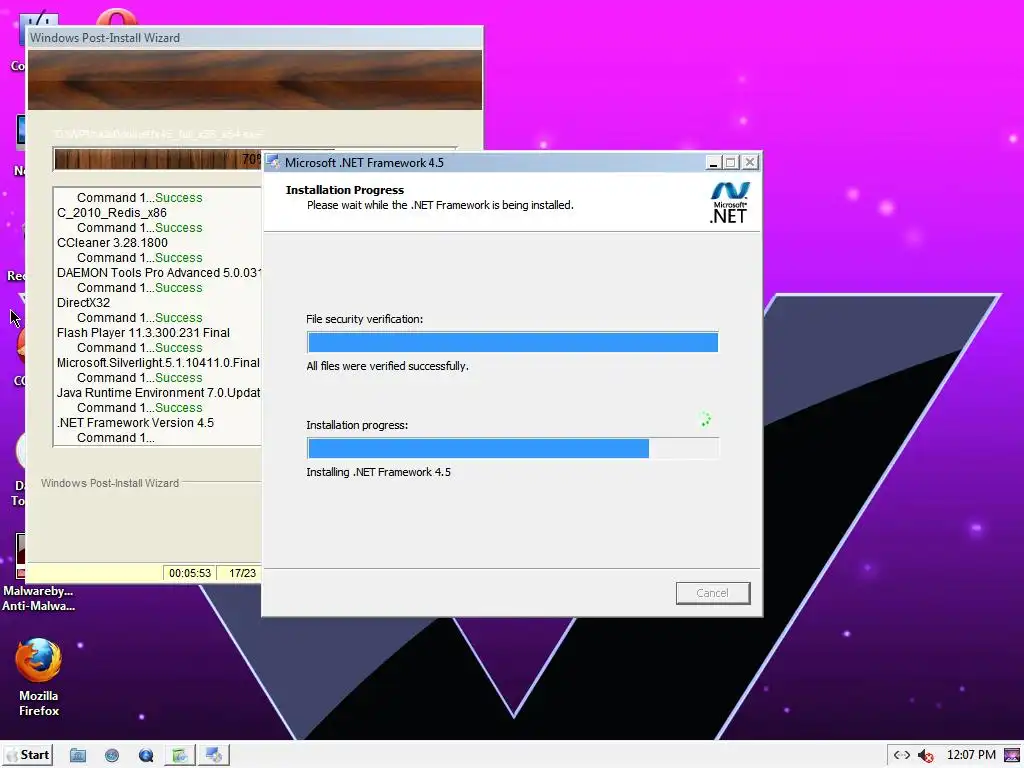Image resolution: width=1024 pixels, height=768 pixels.
Task: Open Mozilla Firefox desktop icon
Action: pyautogui.click(x=39, y=678)
